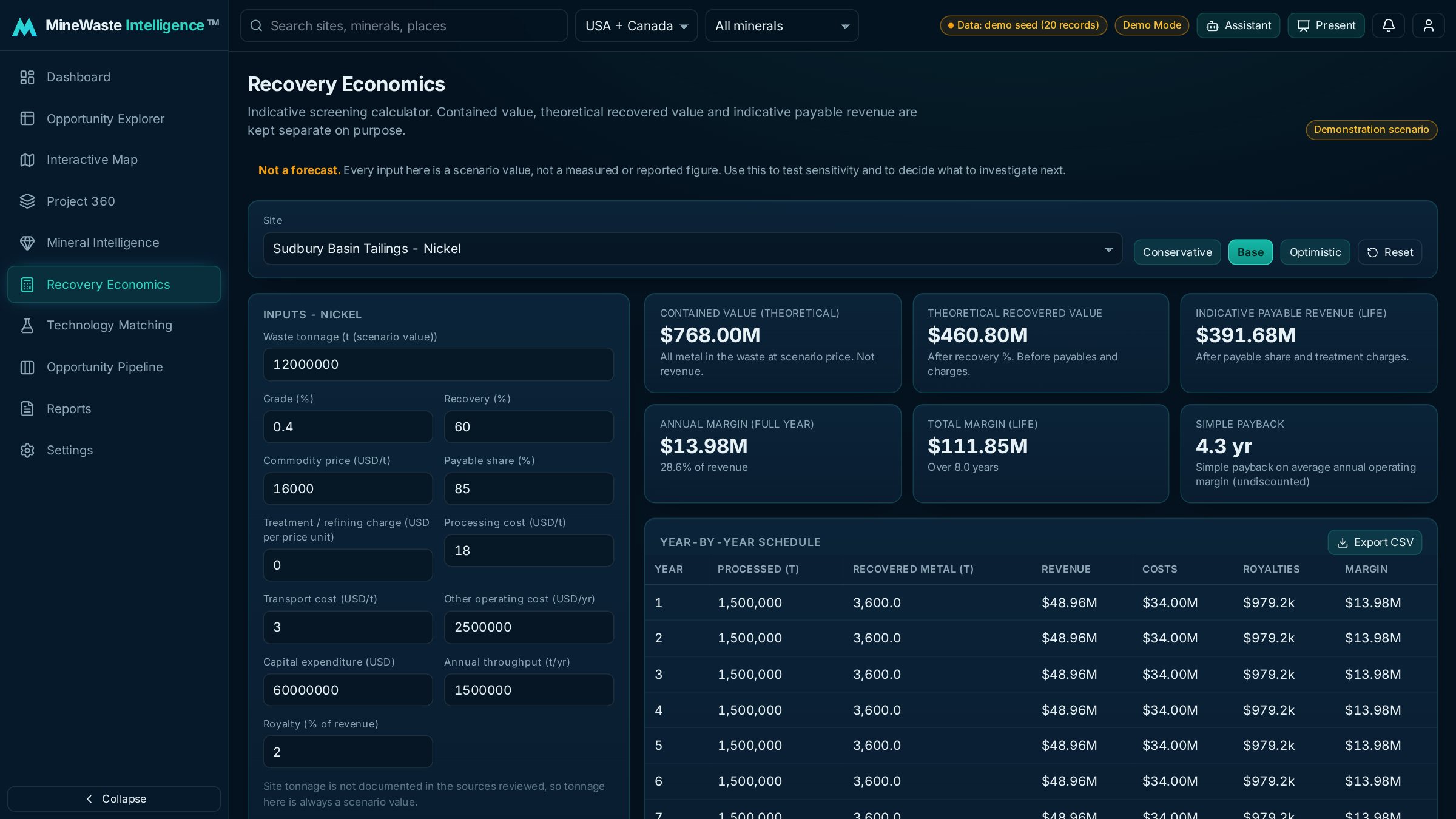Click the MineWaste Intelligence logo icon
1456x819 pixels.
(x=24, y=26)
